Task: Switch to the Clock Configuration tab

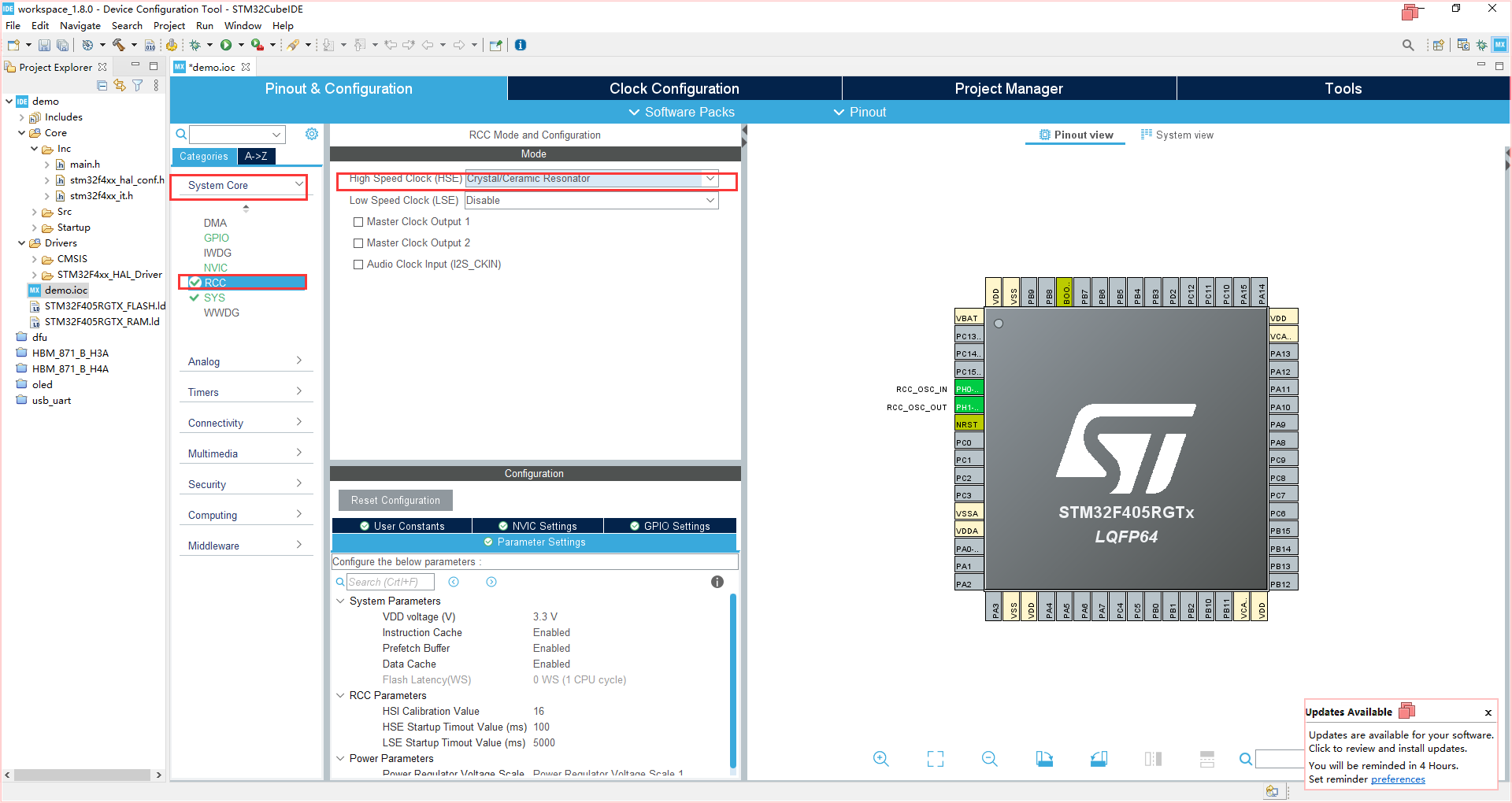Action: point(674,88)
